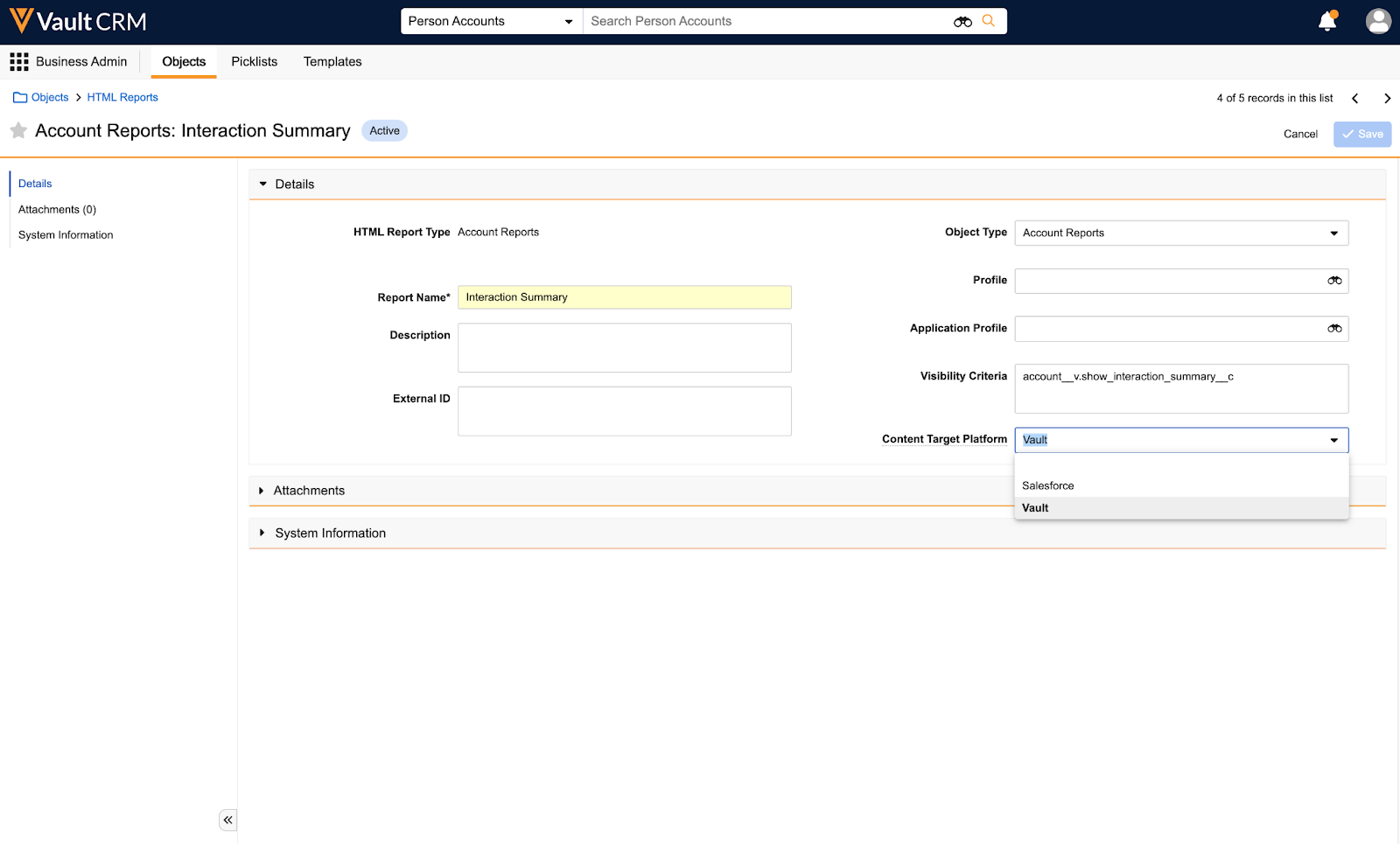Mark record as favorite with star icon

pyautogui.click(x=18, y=131)
